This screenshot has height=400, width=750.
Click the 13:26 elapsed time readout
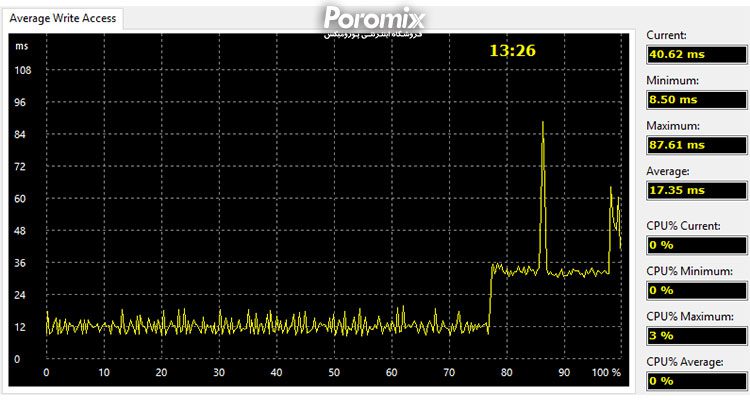512,50
